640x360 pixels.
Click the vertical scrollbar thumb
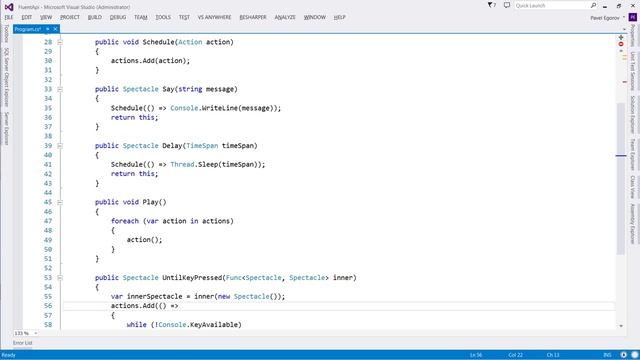621,178
